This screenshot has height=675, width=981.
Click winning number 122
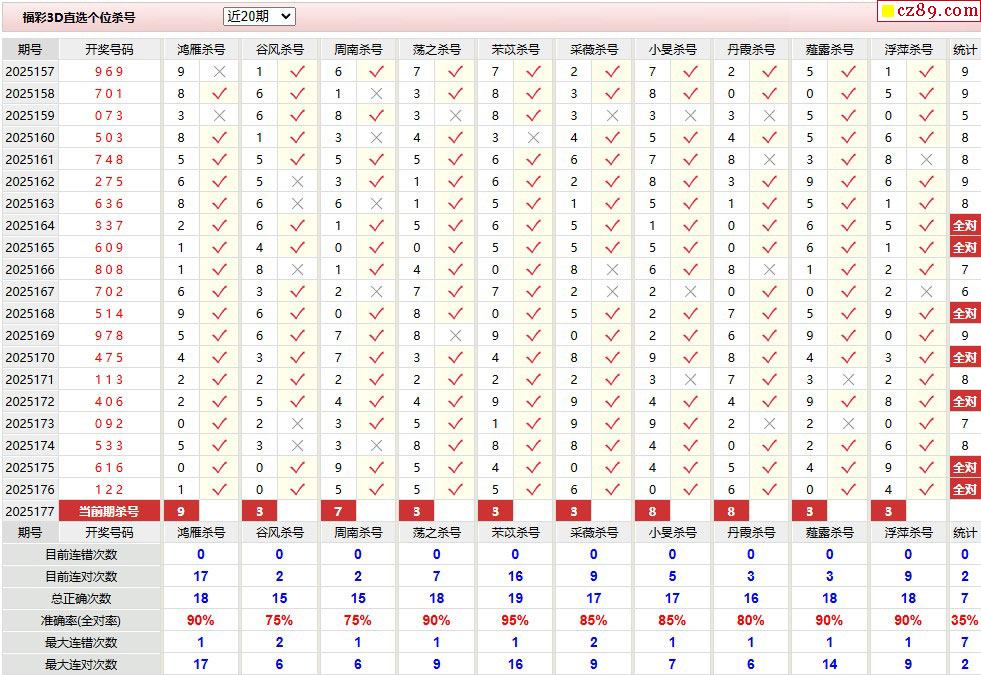(x=109, y=490)
